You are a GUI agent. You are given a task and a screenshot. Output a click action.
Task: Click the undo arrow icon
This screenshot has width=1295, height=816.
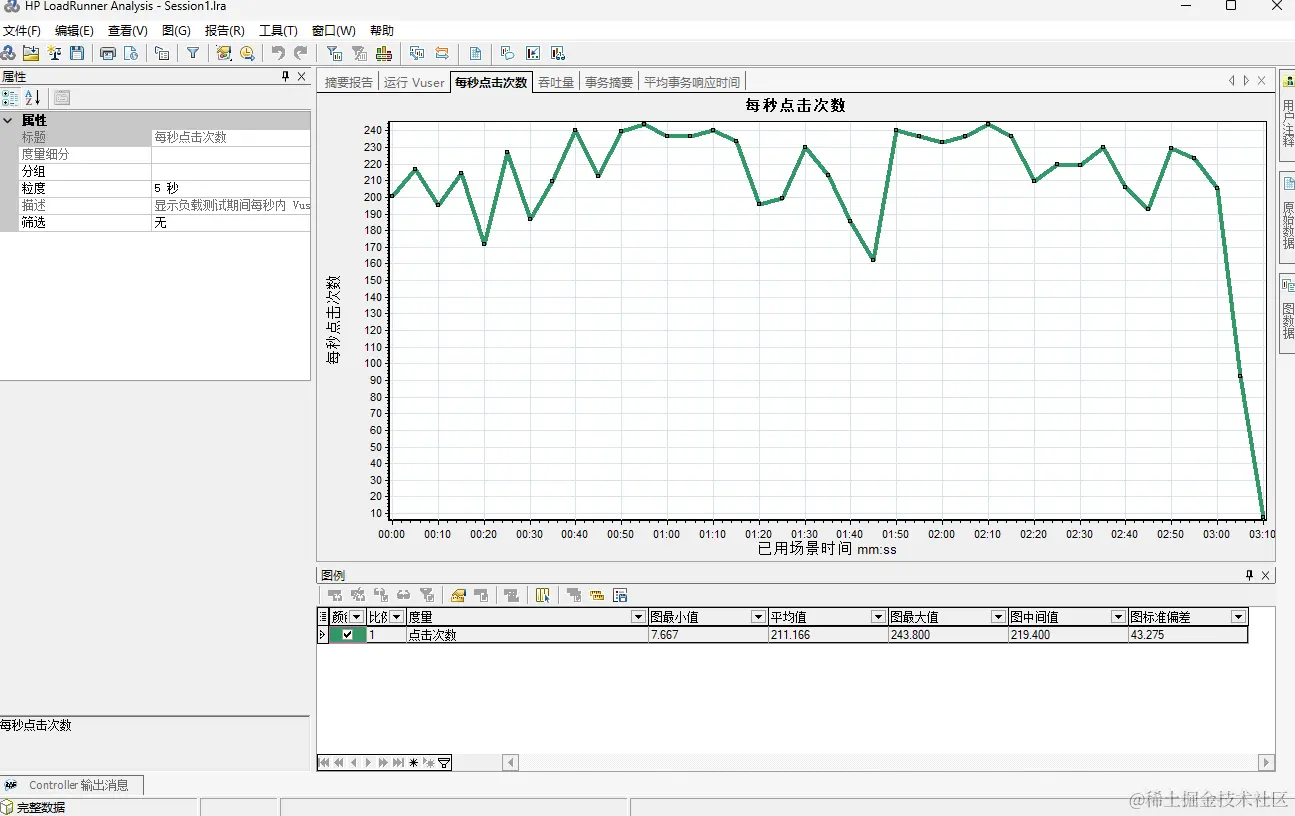[x=278, y=53]
